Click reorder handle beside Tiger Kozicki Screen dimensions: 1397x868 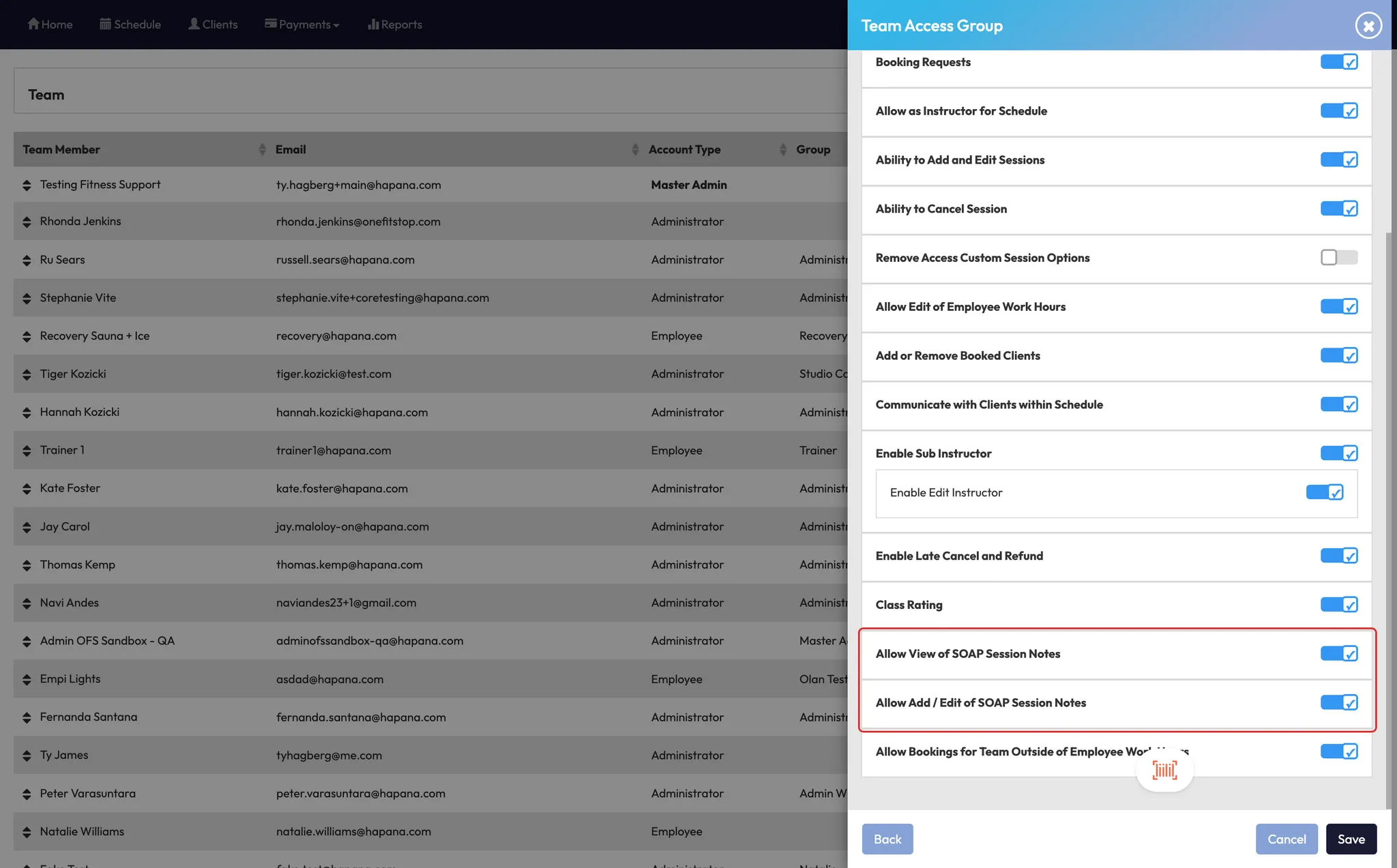(x=27, y=374)
